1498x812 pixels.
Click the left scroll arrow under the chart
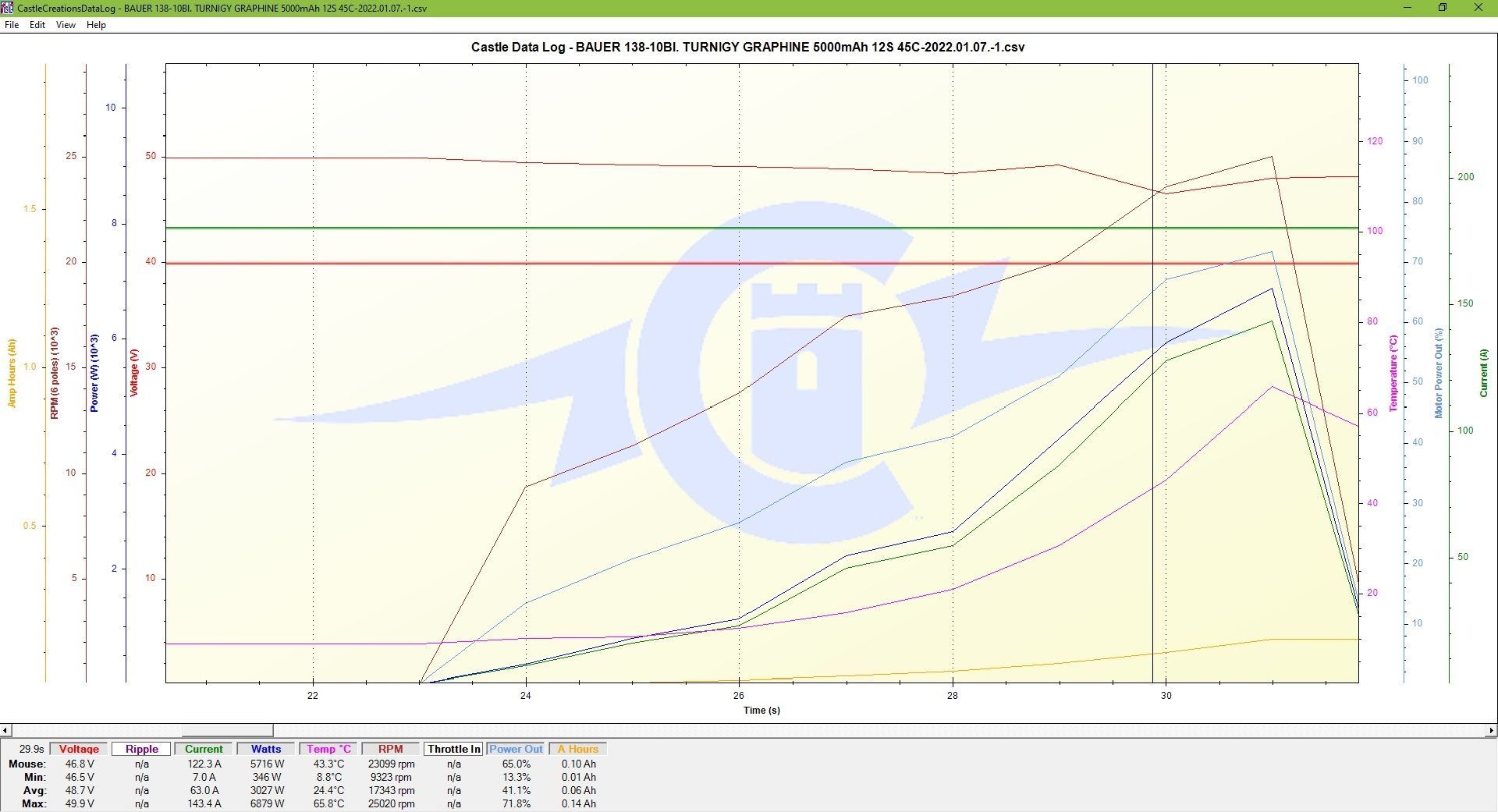coord(5,731)
